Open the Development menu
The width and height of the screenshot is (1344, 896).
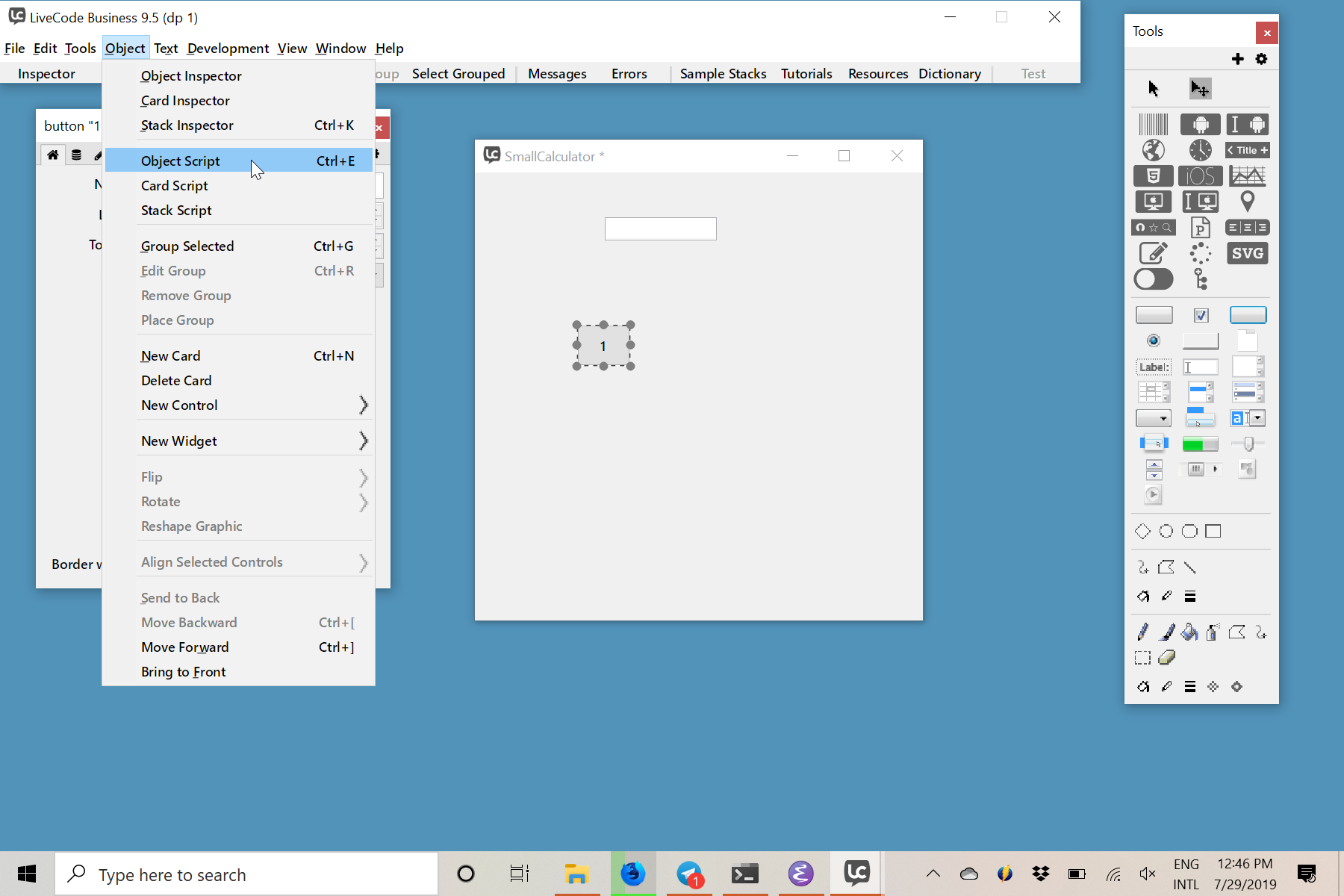(x=228, y=48)
